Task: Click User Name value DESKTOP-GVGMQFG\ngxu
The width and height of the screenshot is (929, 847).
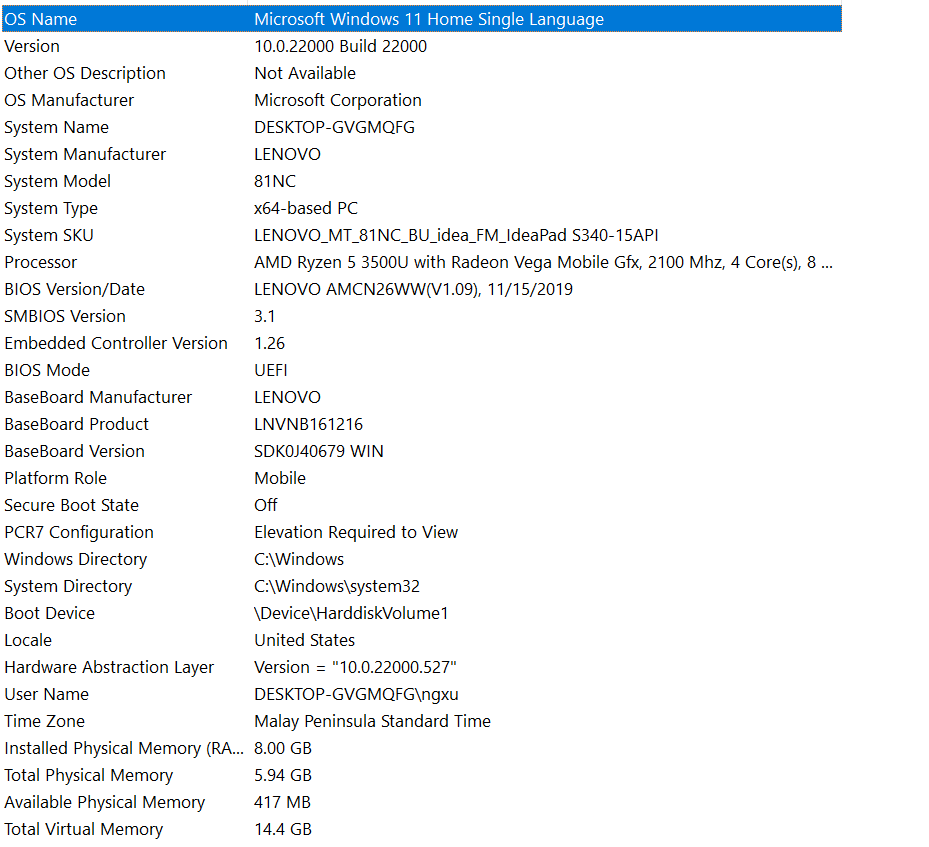Action: coord(357,695)
